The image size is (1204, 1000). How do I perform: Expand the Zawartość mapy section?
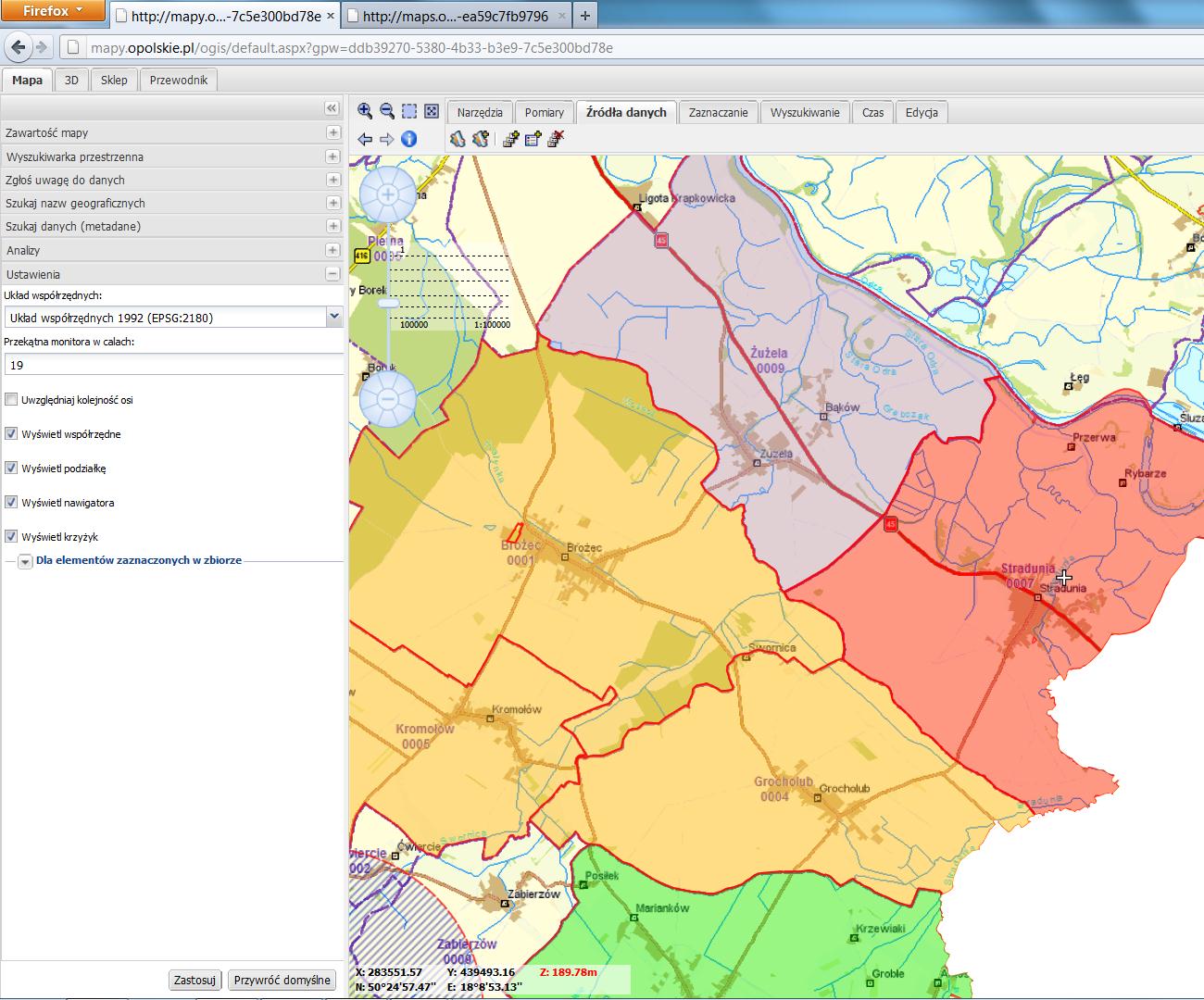point(332,132)
